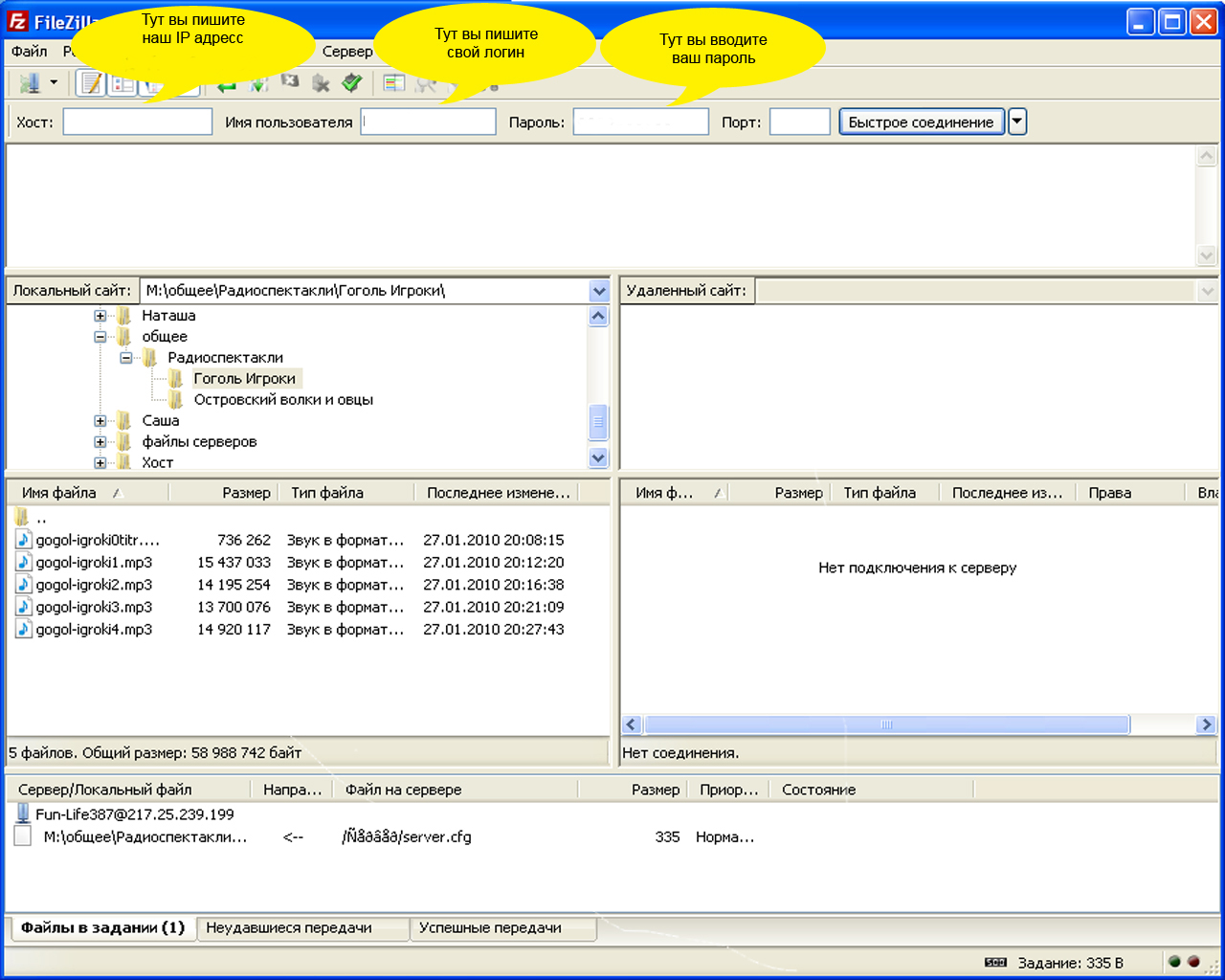This screenshot has width=1225, height=980.
Task: Expand the Наташа folder node
Action: pos(100,316)
